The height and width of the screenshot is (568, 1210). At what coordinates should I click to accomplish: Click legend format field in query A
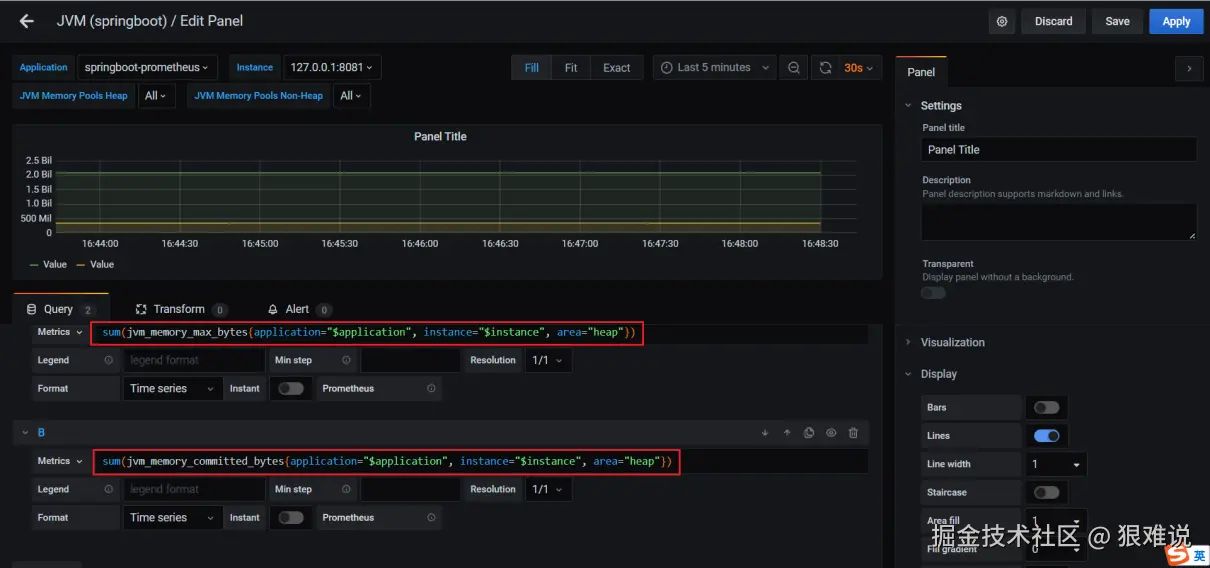[195, 360]
